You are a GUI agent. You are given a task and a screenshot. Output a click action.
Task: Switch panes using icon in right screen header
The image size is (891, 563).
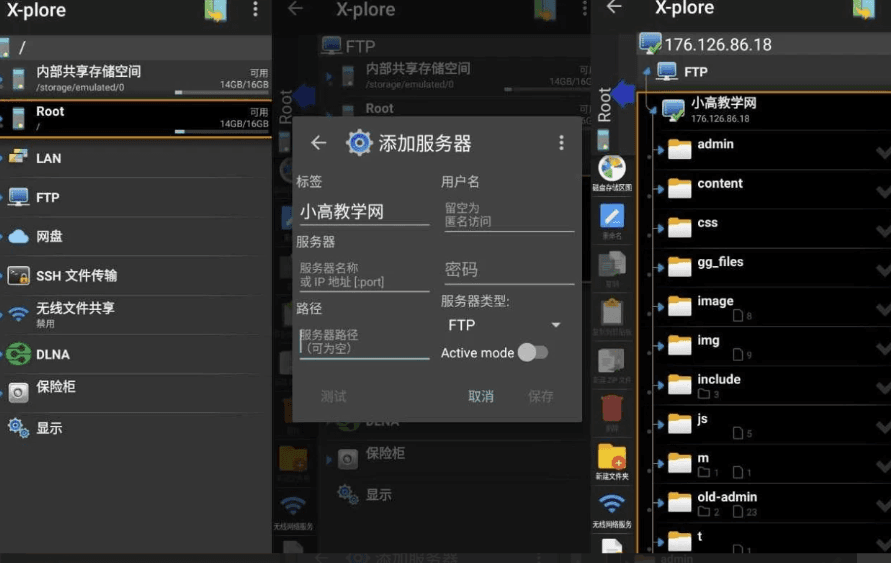(x=864, y=9)
